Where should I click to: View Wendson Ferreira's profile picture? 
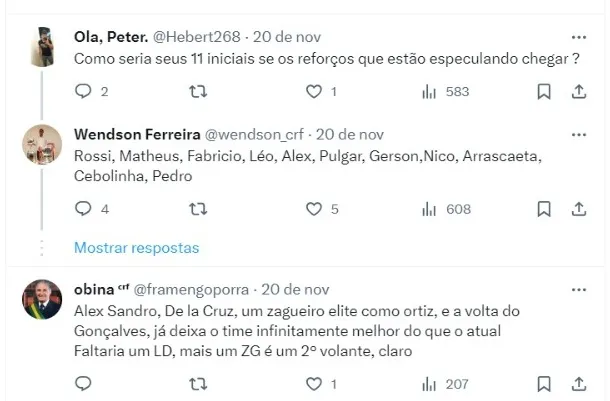42,145
